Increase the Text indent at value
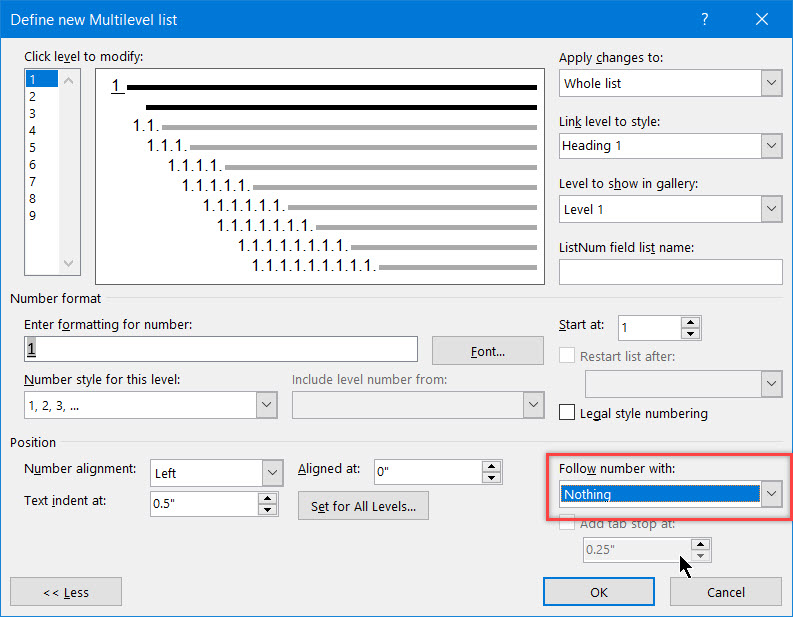Screen dimensions: 793x617 pos(268,498)
